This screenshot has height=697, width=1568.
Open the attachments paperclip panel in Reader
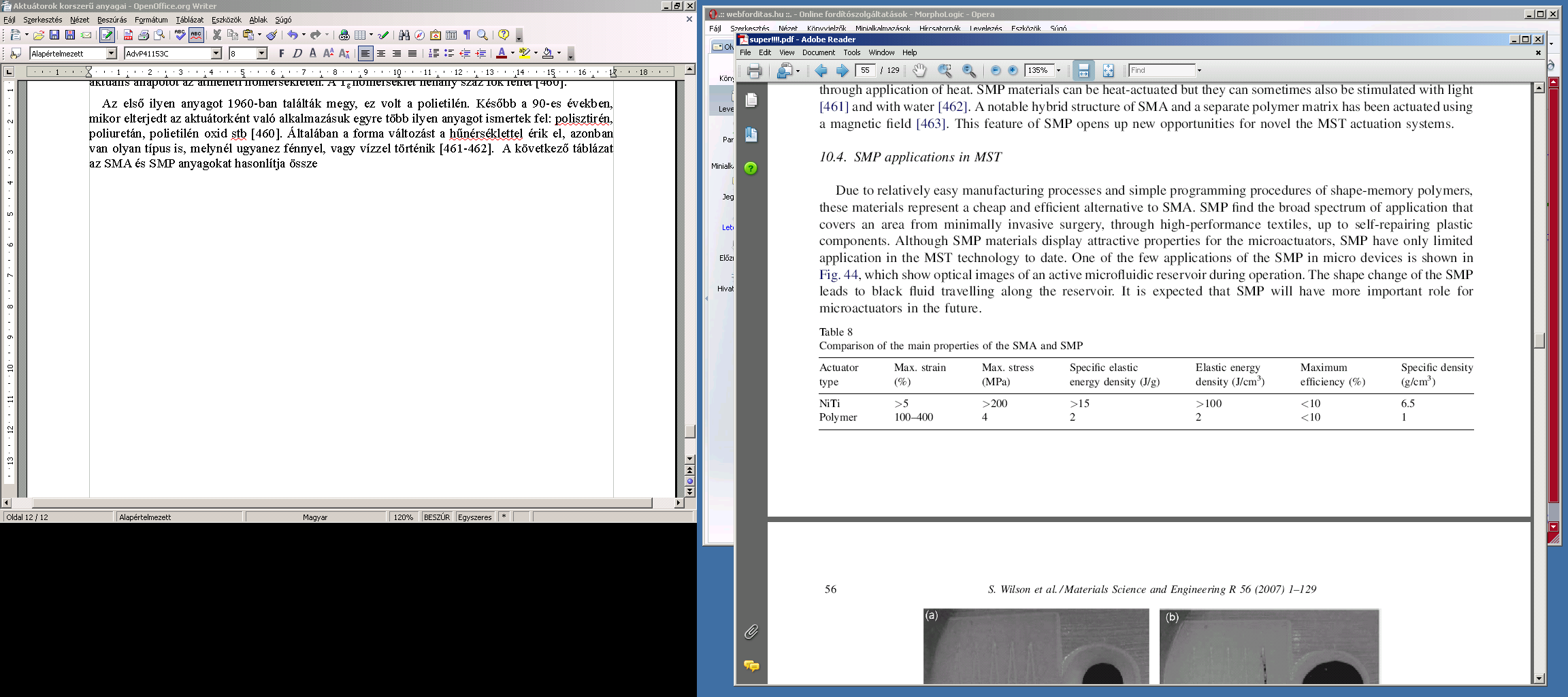pos(751,632)
